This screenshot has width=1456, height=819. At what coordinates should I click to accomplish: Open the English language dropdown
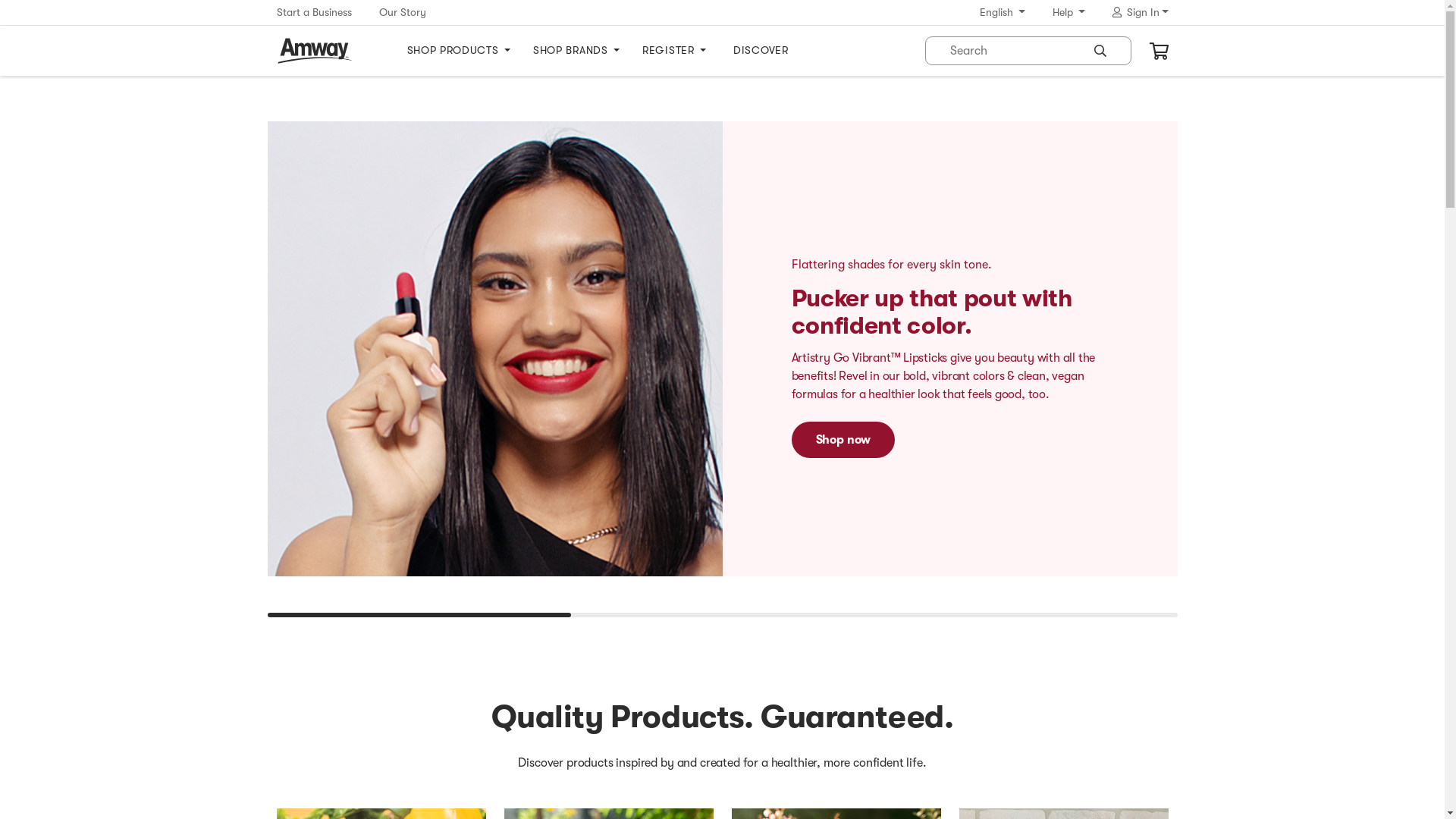tap(1002, 12)
